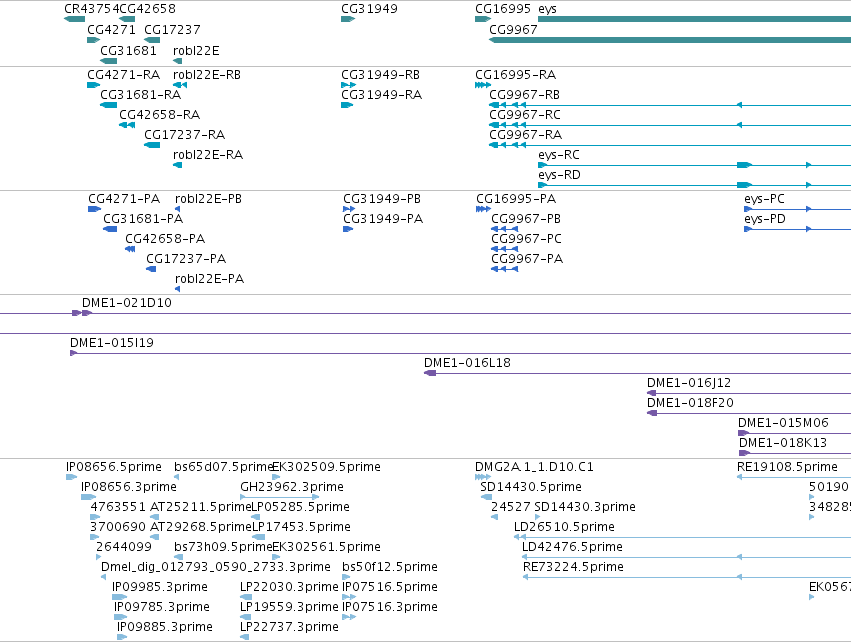Click protein CG16995-PA
Screen dimensions: 851x642
516,199
